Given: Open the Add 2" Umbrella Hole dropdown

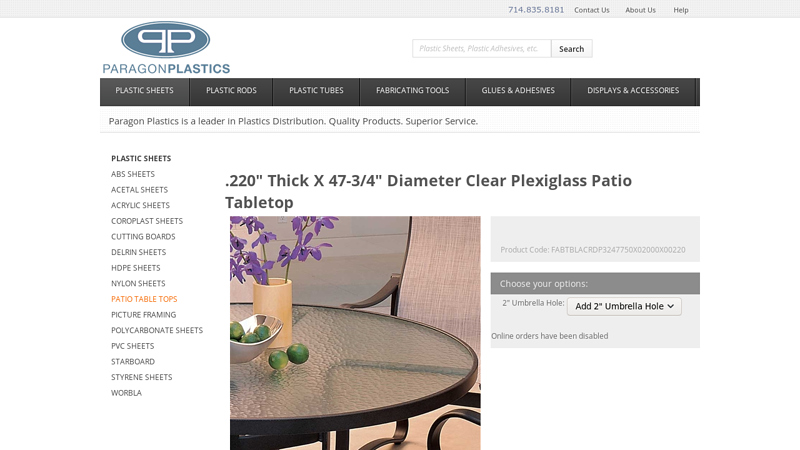Looking at the screenshot, I should click(624, 306).
